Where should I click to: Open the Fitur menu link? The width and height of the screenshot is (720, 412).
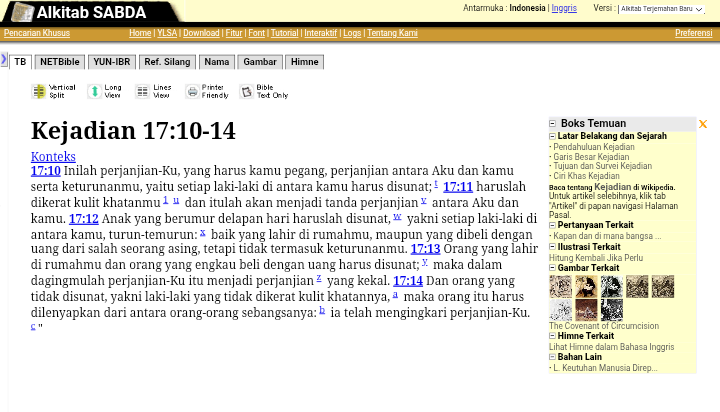[234, 33]
